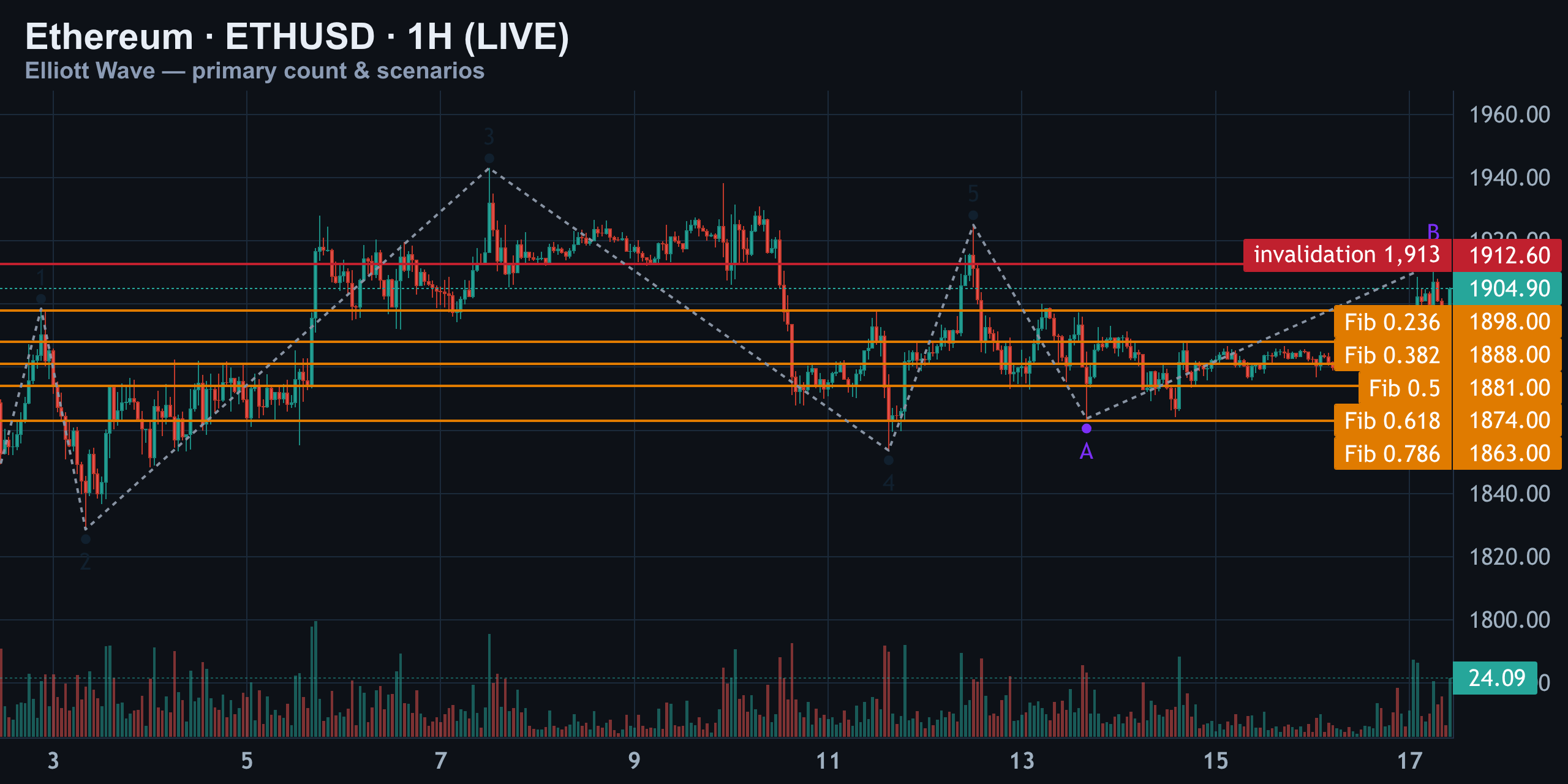Click the invalidation 1,913 label
The width and height of the screenshot is (1568, 784).
point(1347,255)
